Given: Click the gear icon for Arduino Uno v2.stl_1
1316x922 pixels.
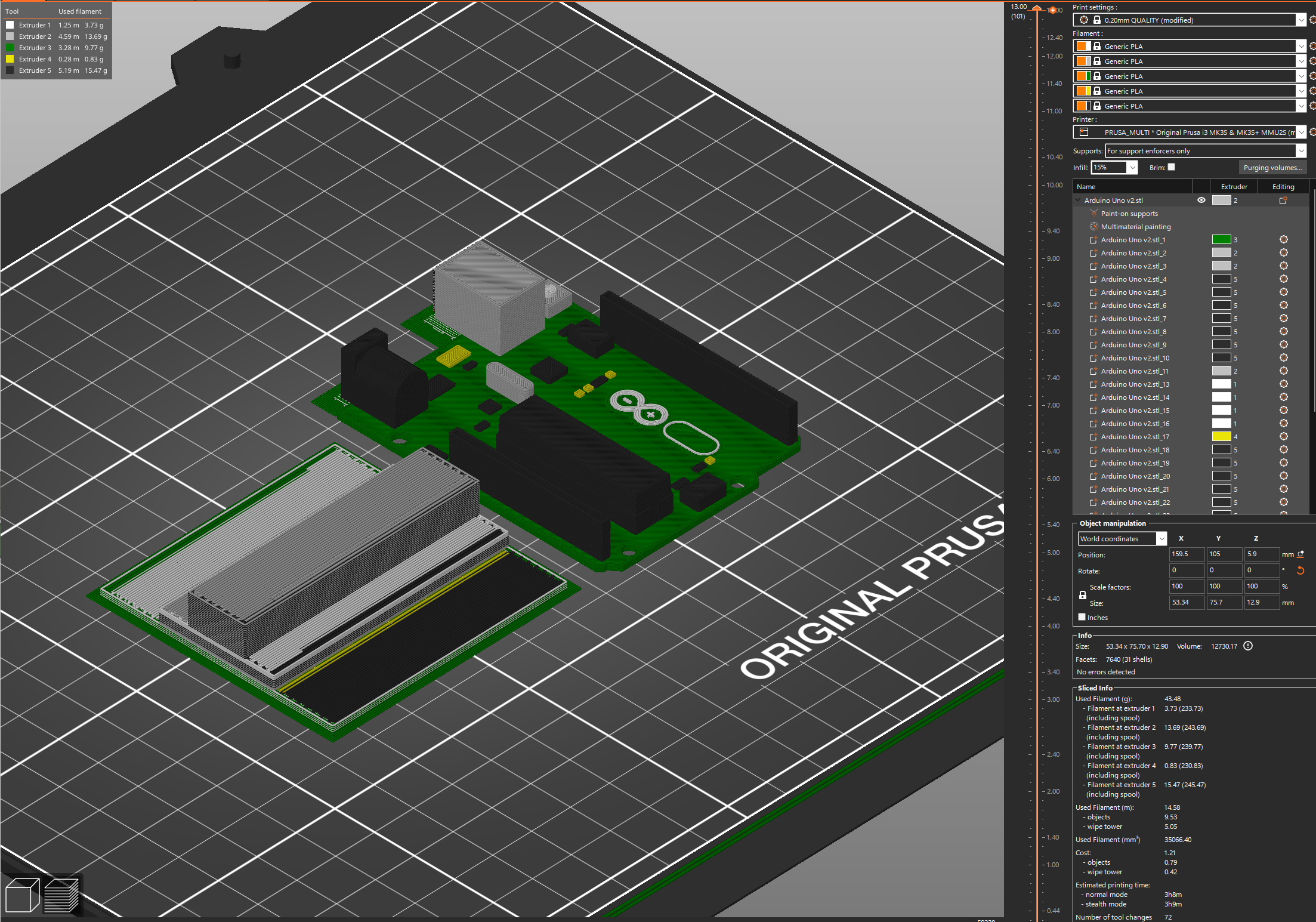Looking at the screenshot, I should tap(1284, 239).
